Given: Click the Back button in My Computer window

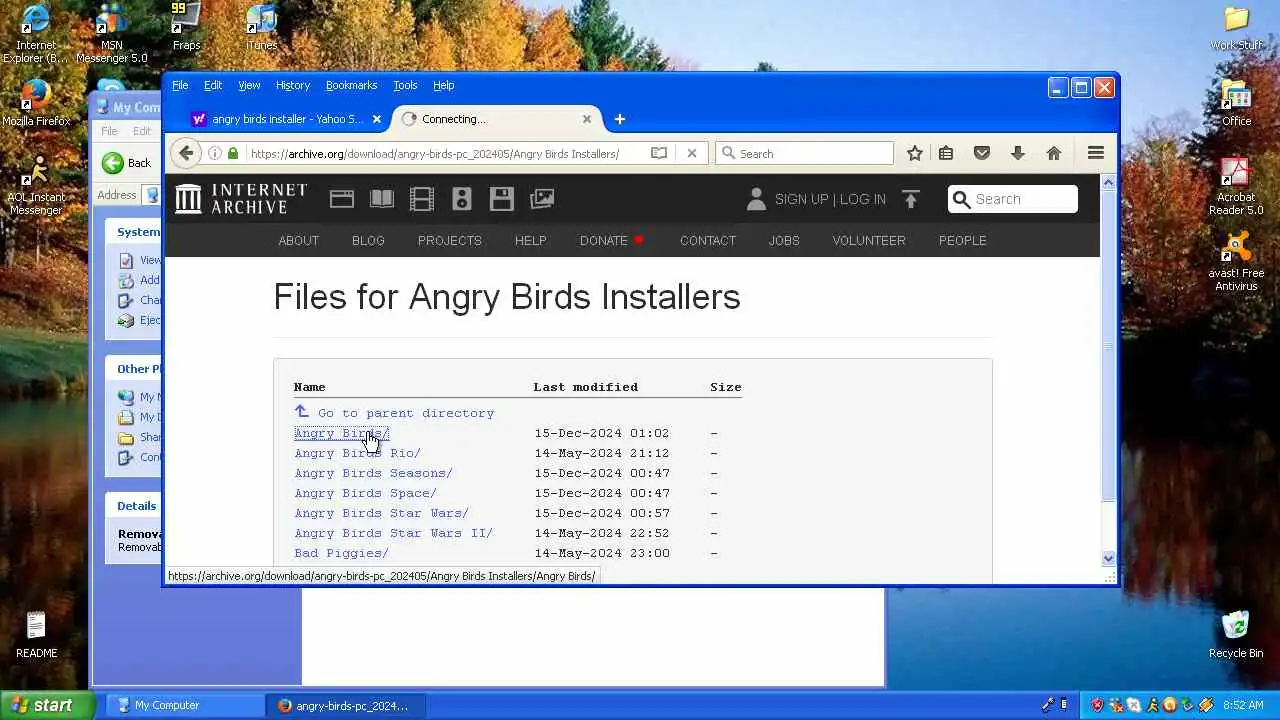Looking at the screenshot, I should (128, 163).
